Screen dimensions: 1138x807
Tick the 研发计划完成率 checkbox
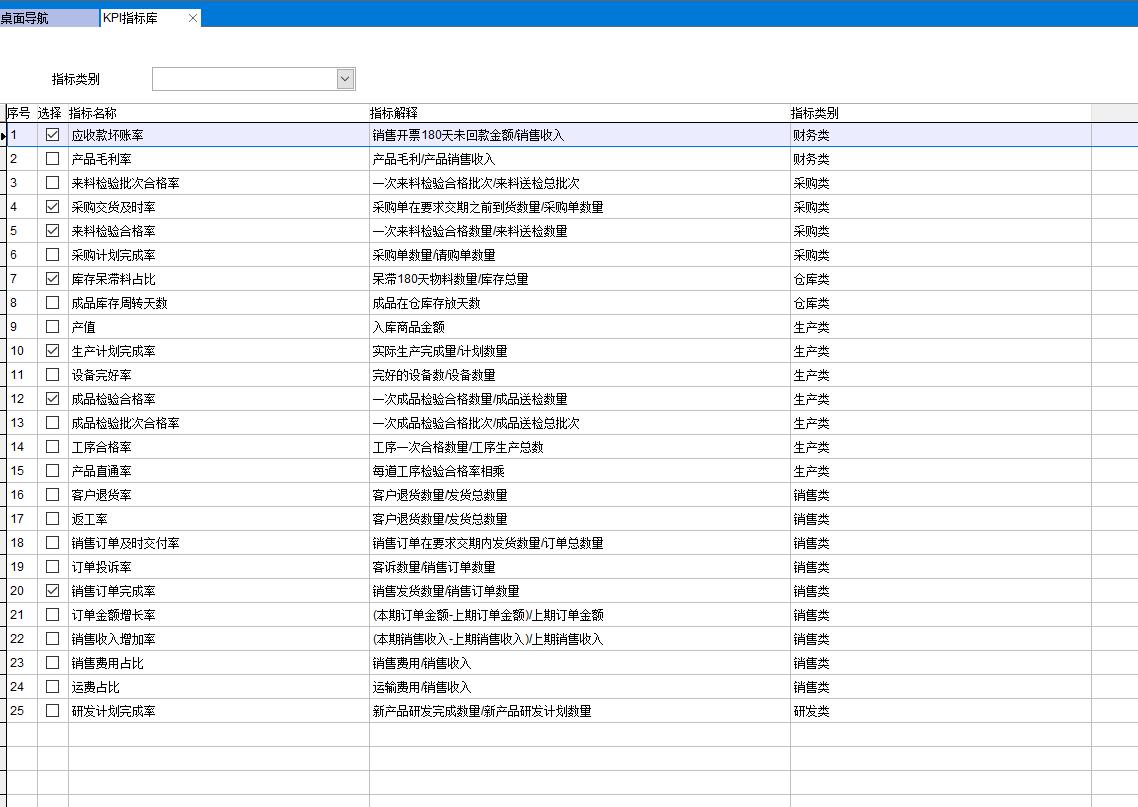53,711
